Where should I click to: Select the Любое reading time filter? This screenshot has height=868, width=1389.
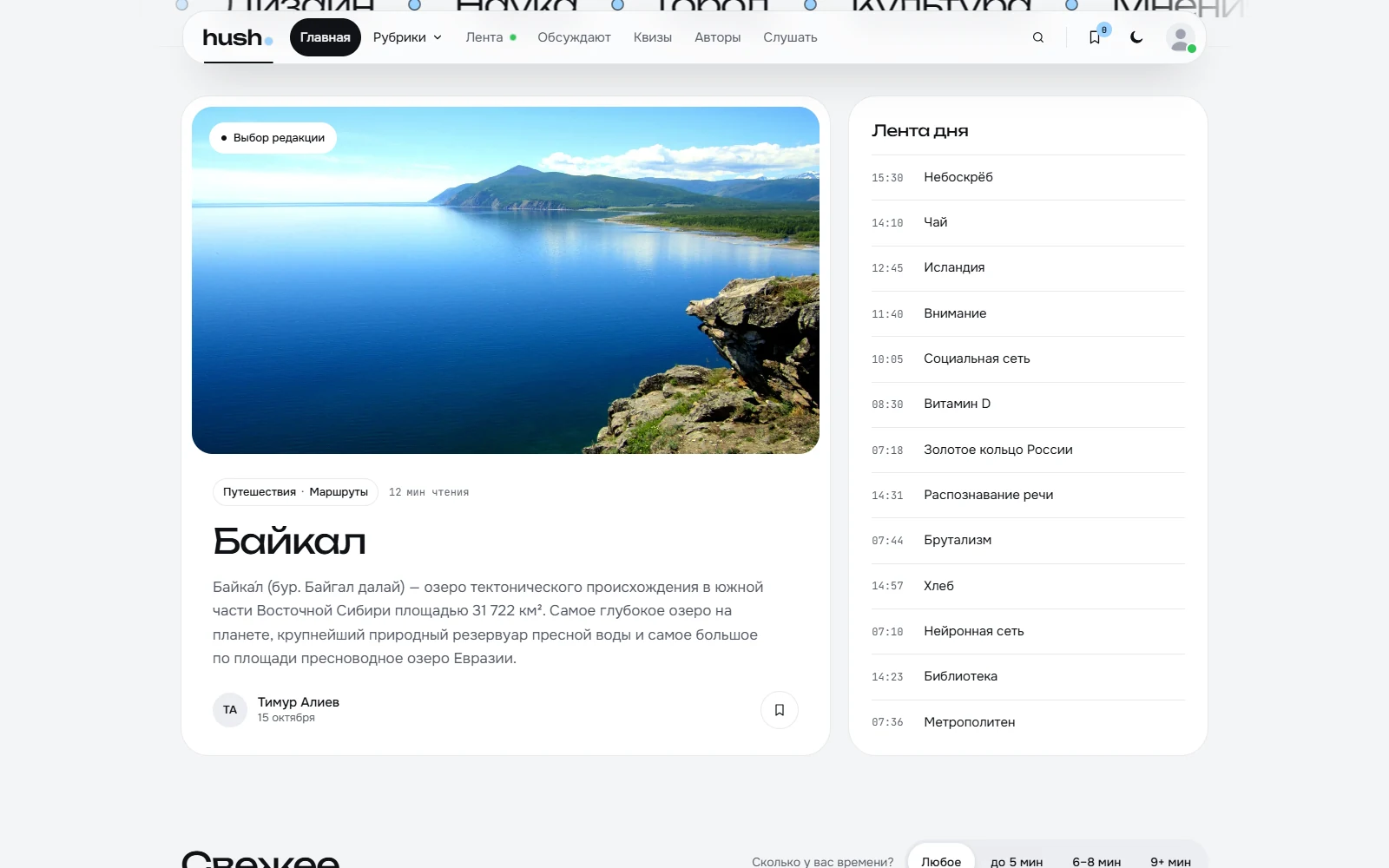941,861
